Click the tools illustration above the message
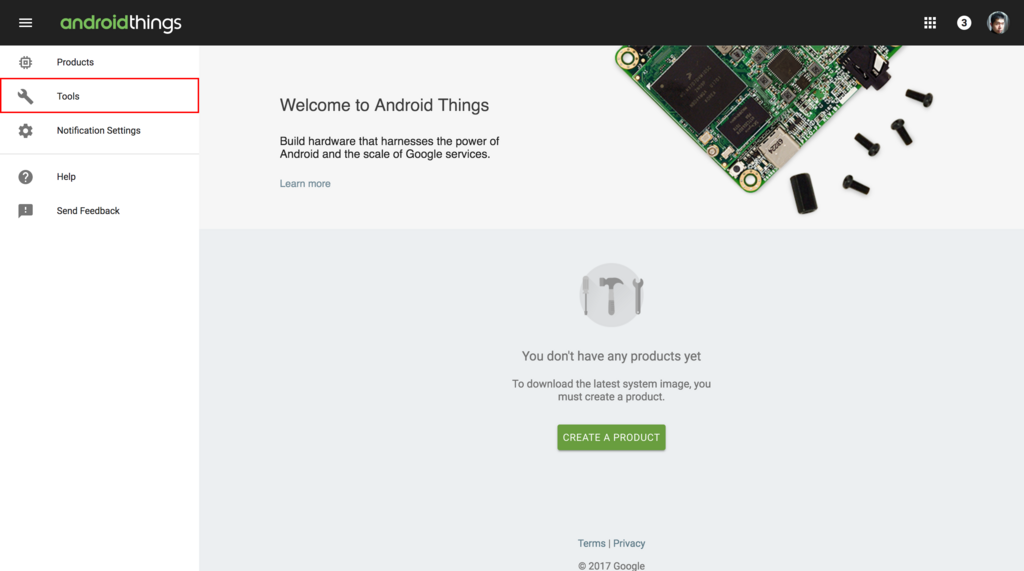This screenshot has width=1024, height=571. [x=611, y=295]
